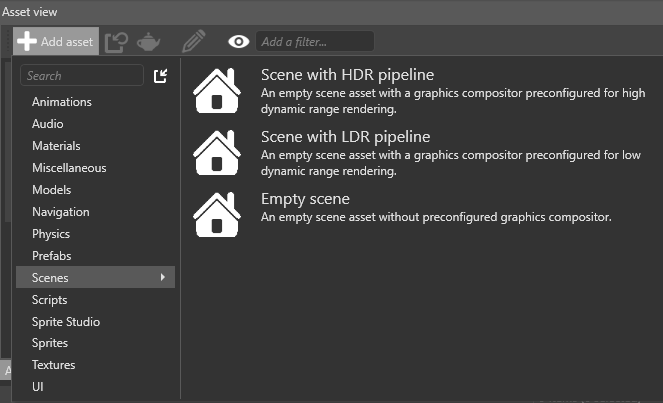The width and height of the screenshot is (663, 403).
Task: Select the Materials category
Action: (56, 146)
